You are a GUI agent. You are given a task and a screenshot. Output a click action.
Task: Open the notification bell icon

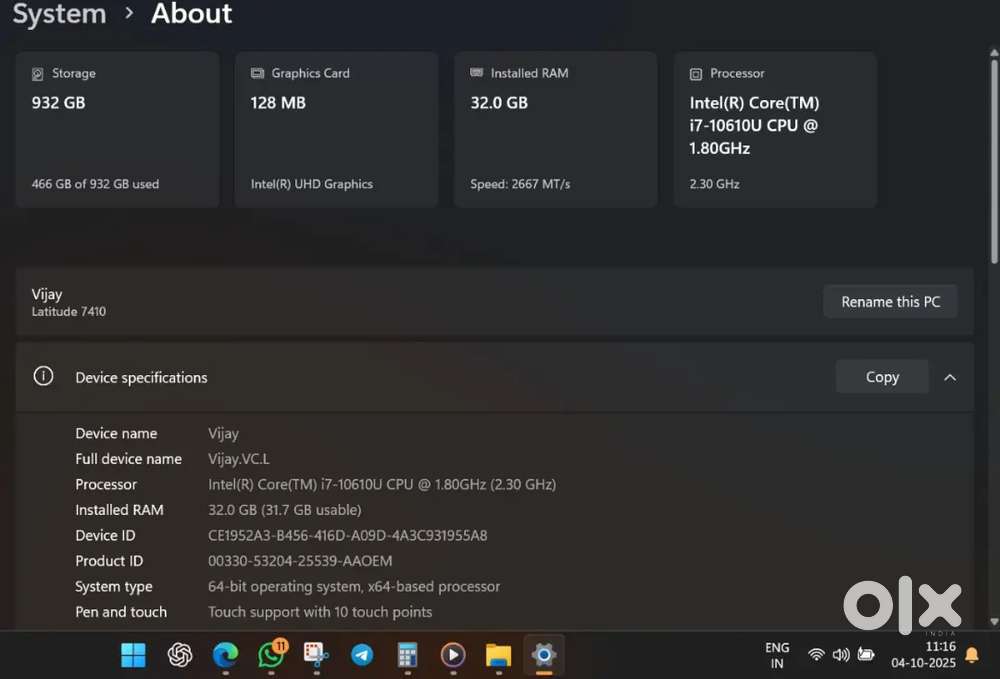click(971, 655)
